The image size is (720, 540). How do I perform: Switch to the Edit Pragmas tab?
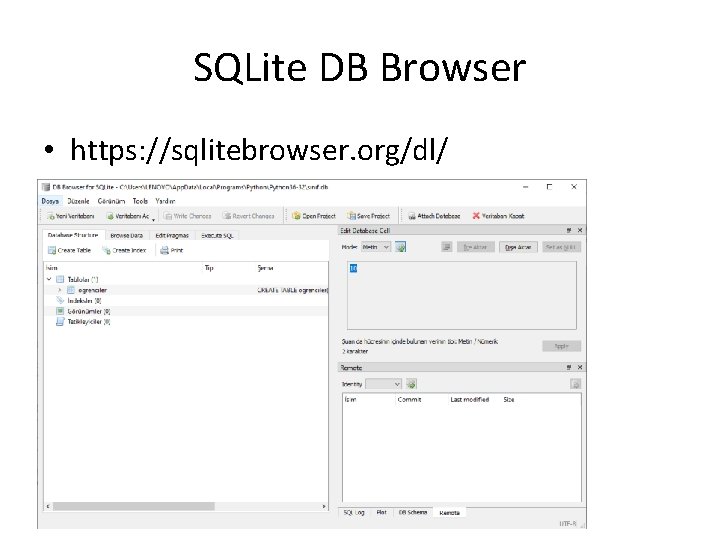[172, 236]
